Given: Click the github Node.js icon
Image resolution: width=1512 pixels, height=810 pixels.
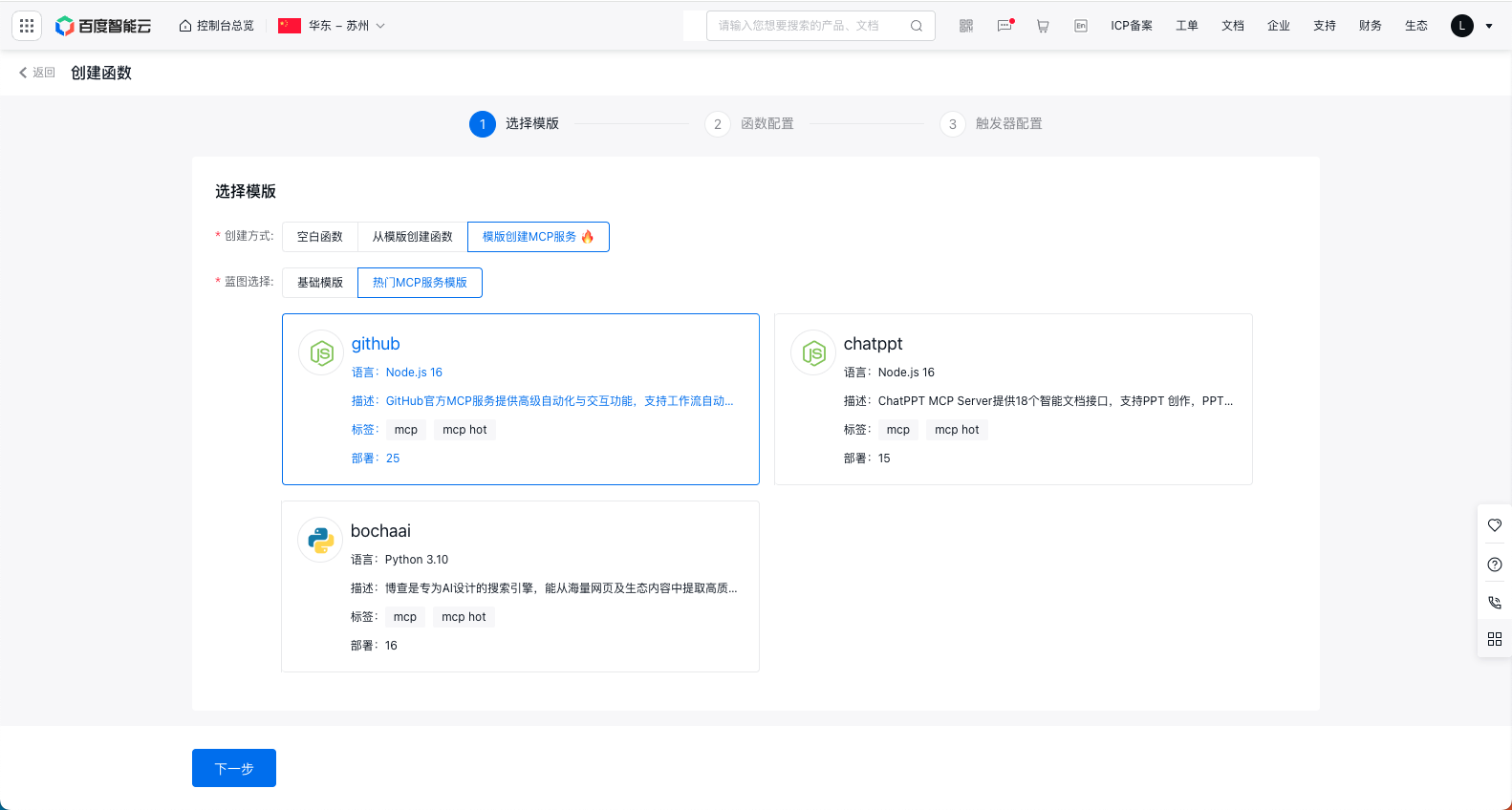Looking at the screenshot, I should 321,353.
